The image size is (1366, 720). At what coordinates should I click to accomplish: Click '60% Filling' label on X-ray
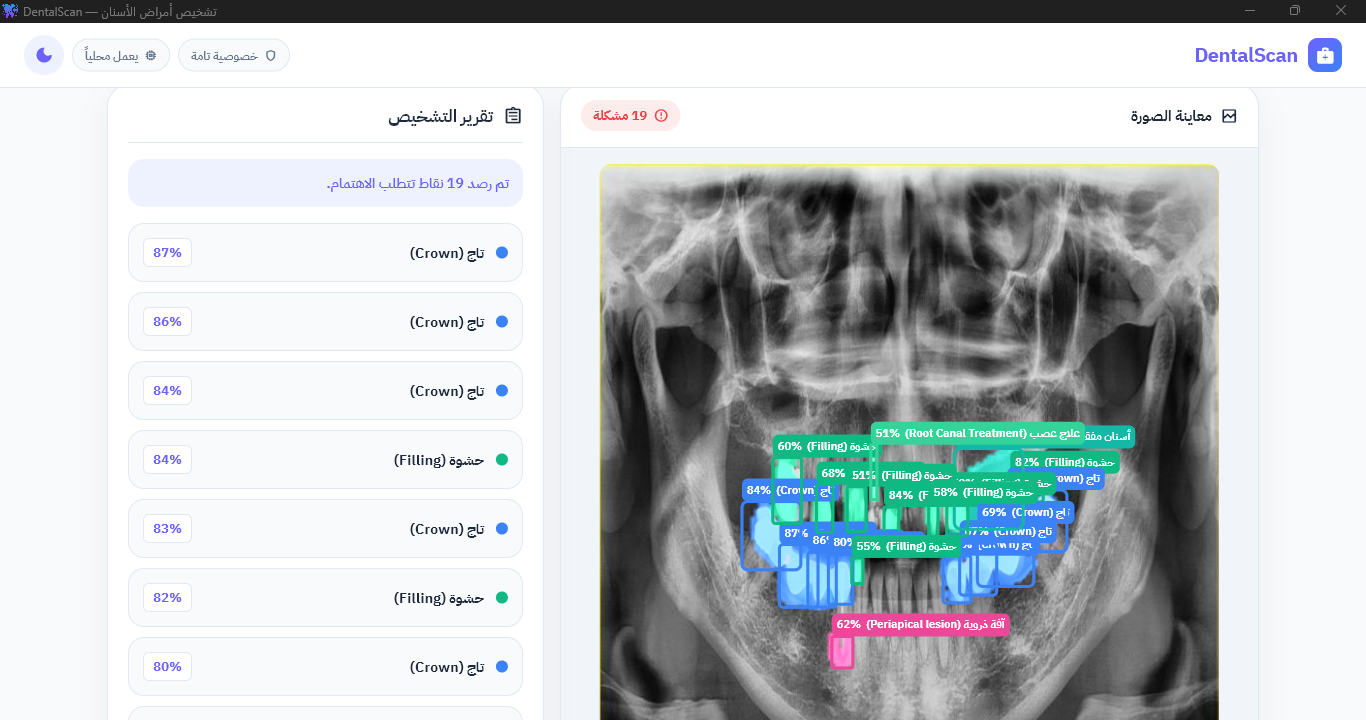823,446
